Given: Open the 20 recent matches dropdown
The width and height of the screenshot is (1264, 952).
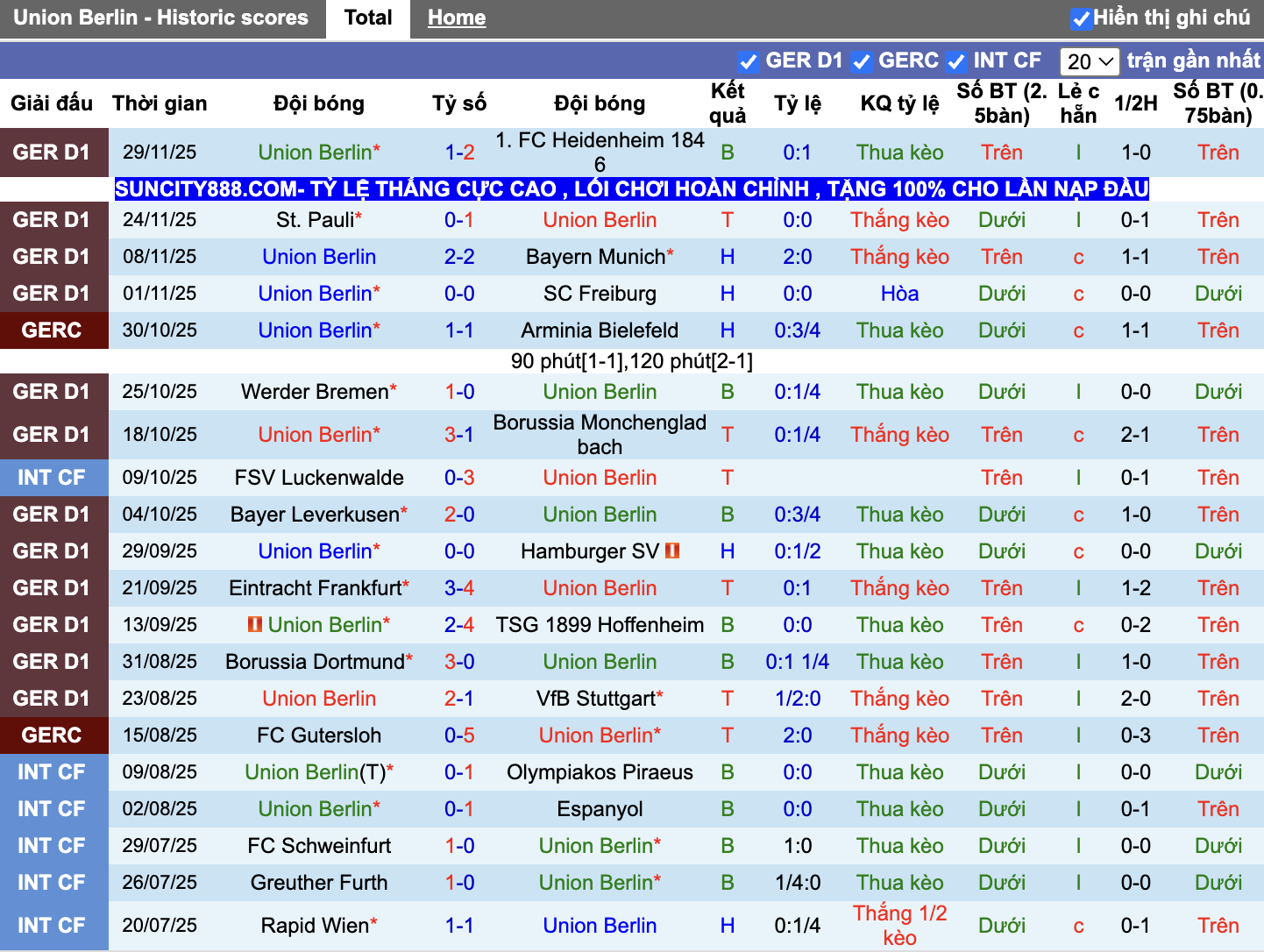Looking at the screenshot, I should click(x=1090, y=61).
